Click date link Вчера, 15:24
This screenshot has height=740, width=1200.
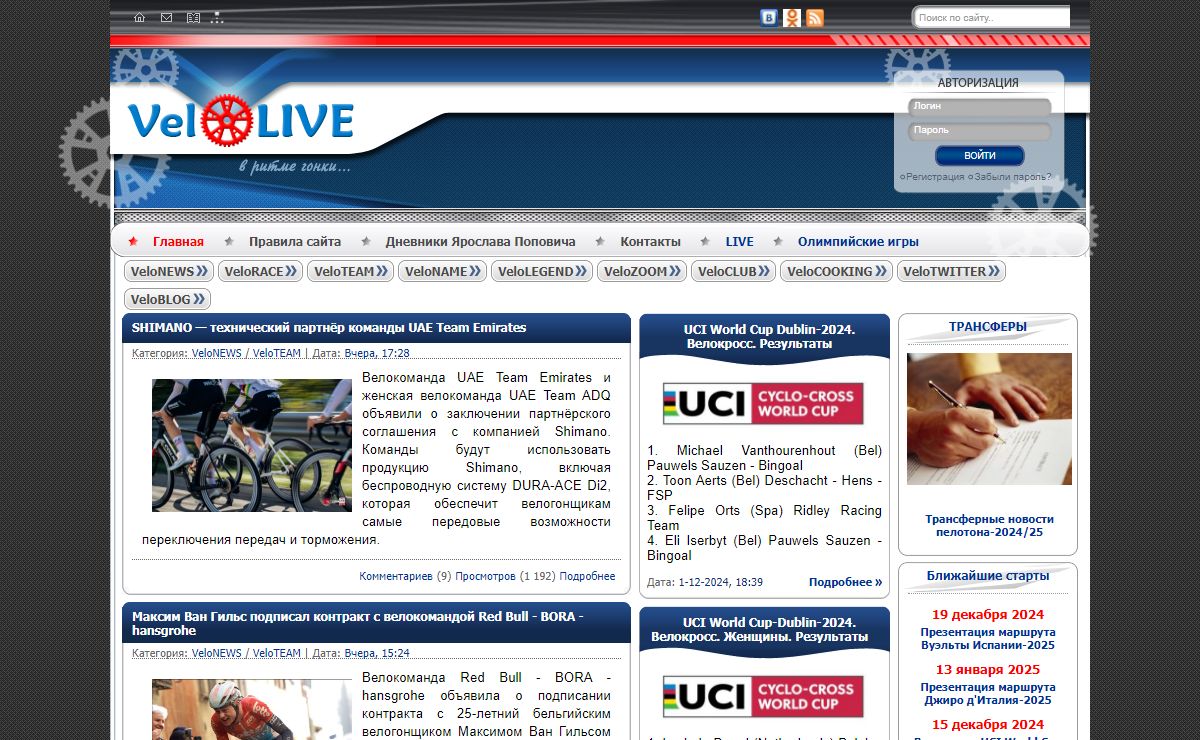click(x=377, y=653)
